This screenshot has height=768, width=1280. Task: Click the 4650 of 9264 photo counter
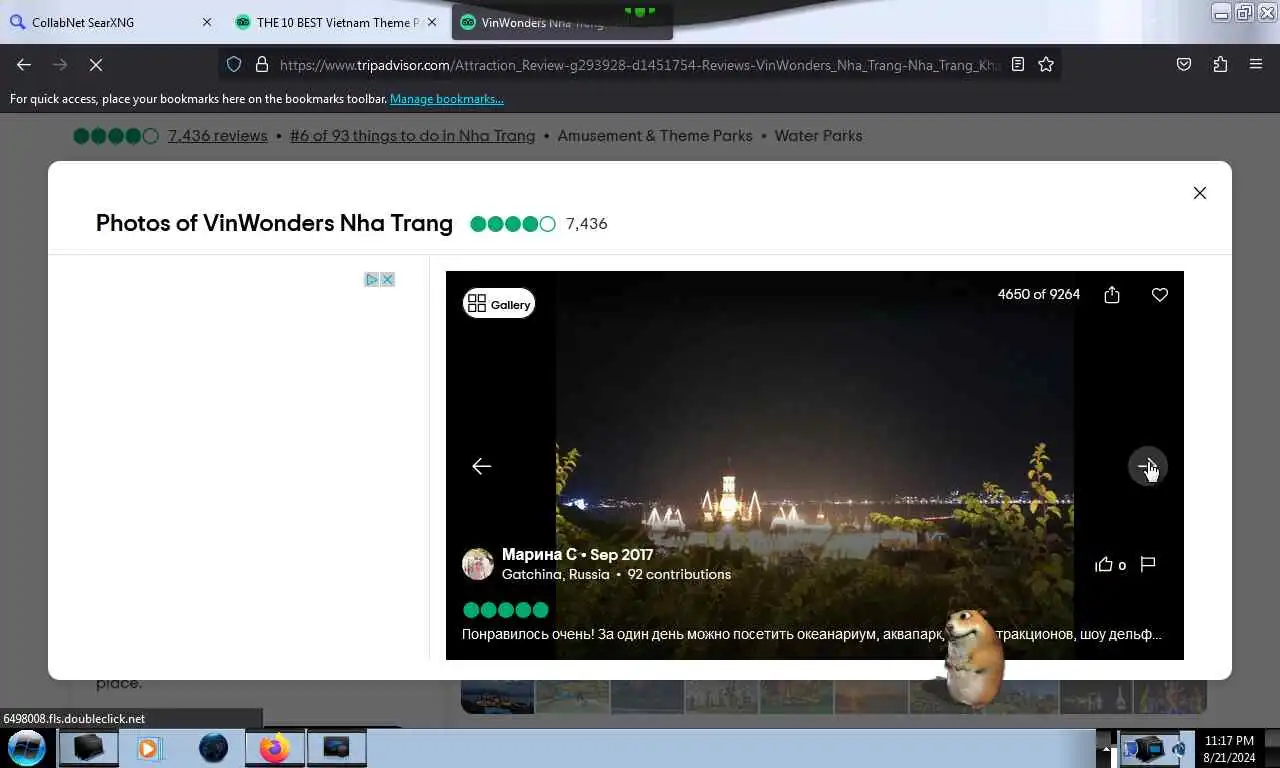coord(1039,294)
